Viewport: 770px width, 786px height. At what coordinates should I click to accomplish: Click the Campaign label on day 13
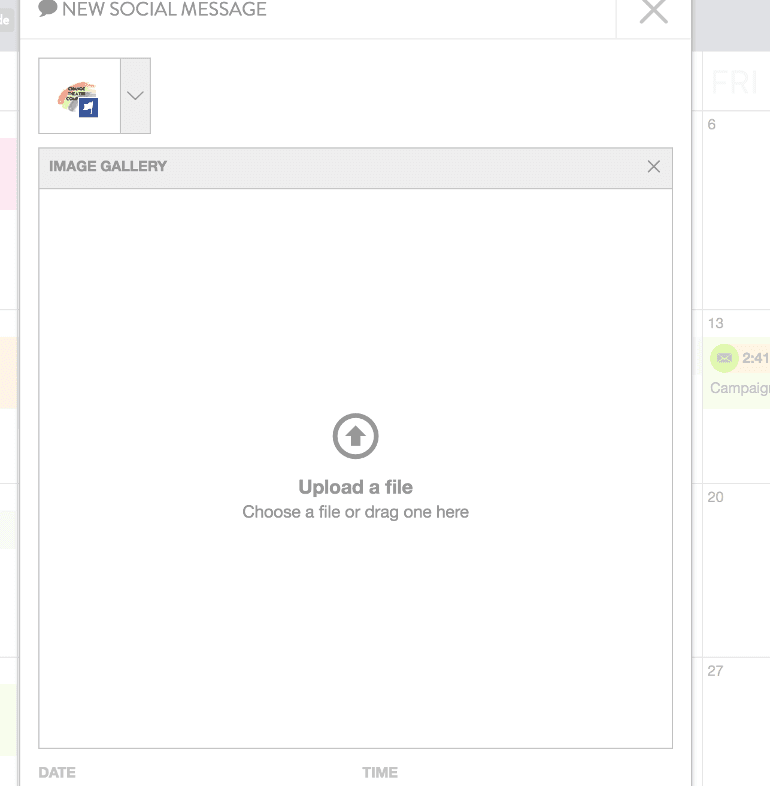(x=739, y=388)
